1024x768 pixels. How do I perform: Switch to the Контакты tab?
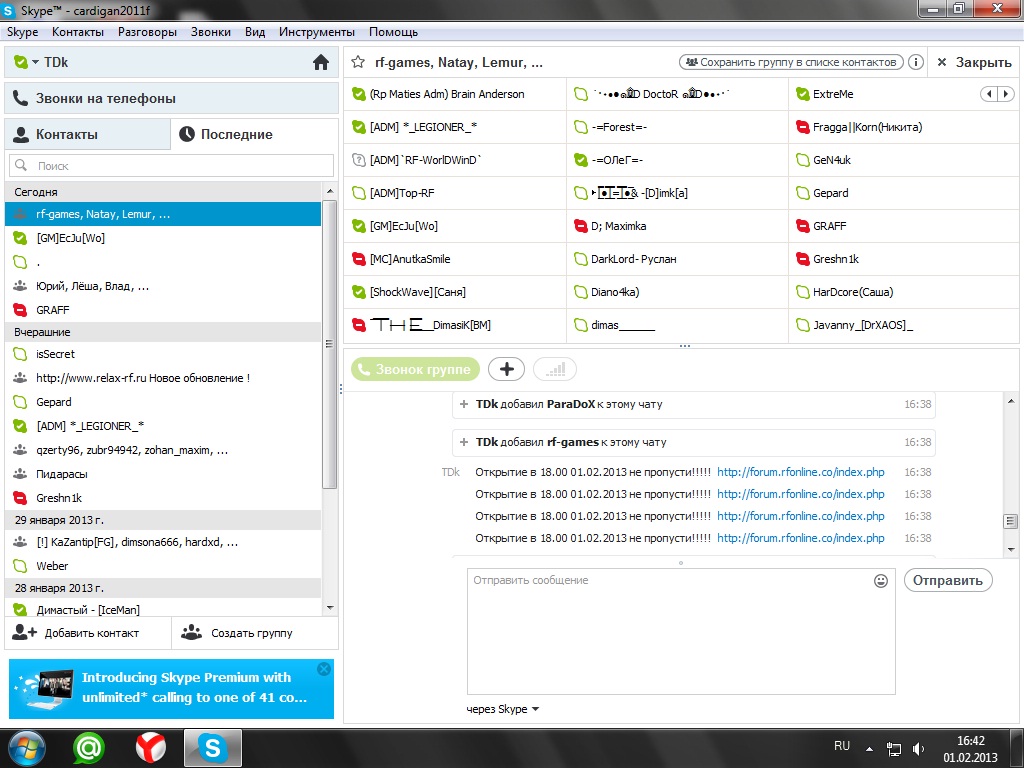[x=88, y=134]
